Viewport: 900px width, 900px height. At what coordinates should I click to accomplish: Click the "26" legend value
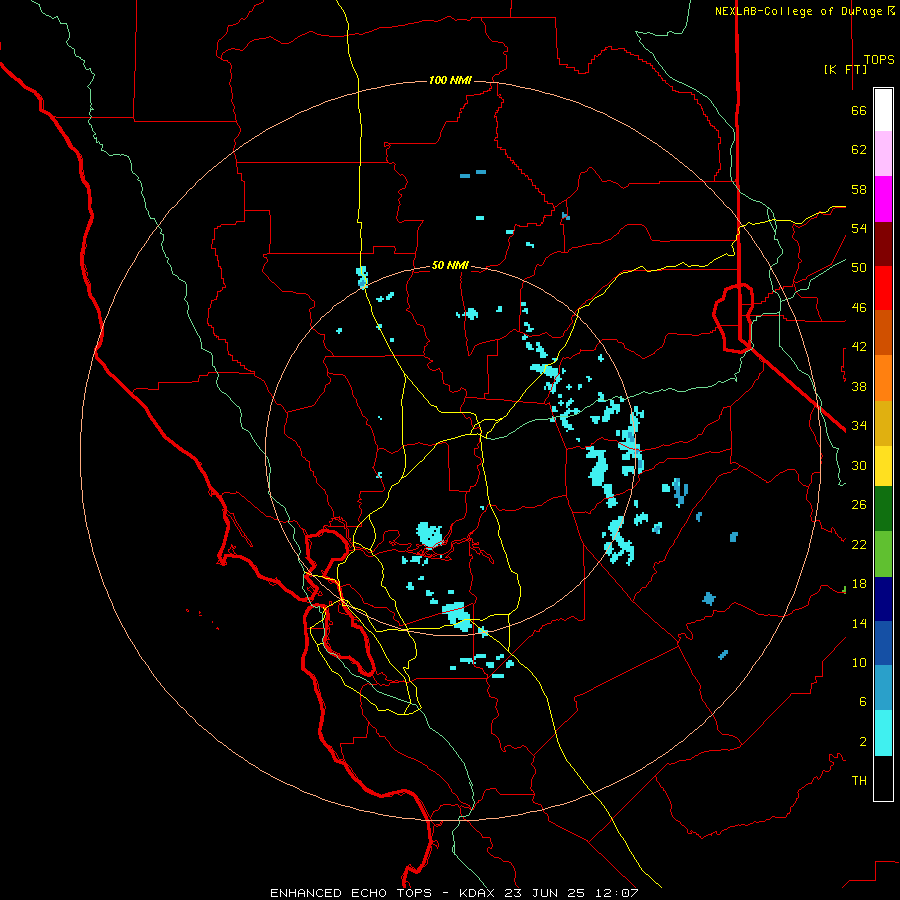coord(859,505)
